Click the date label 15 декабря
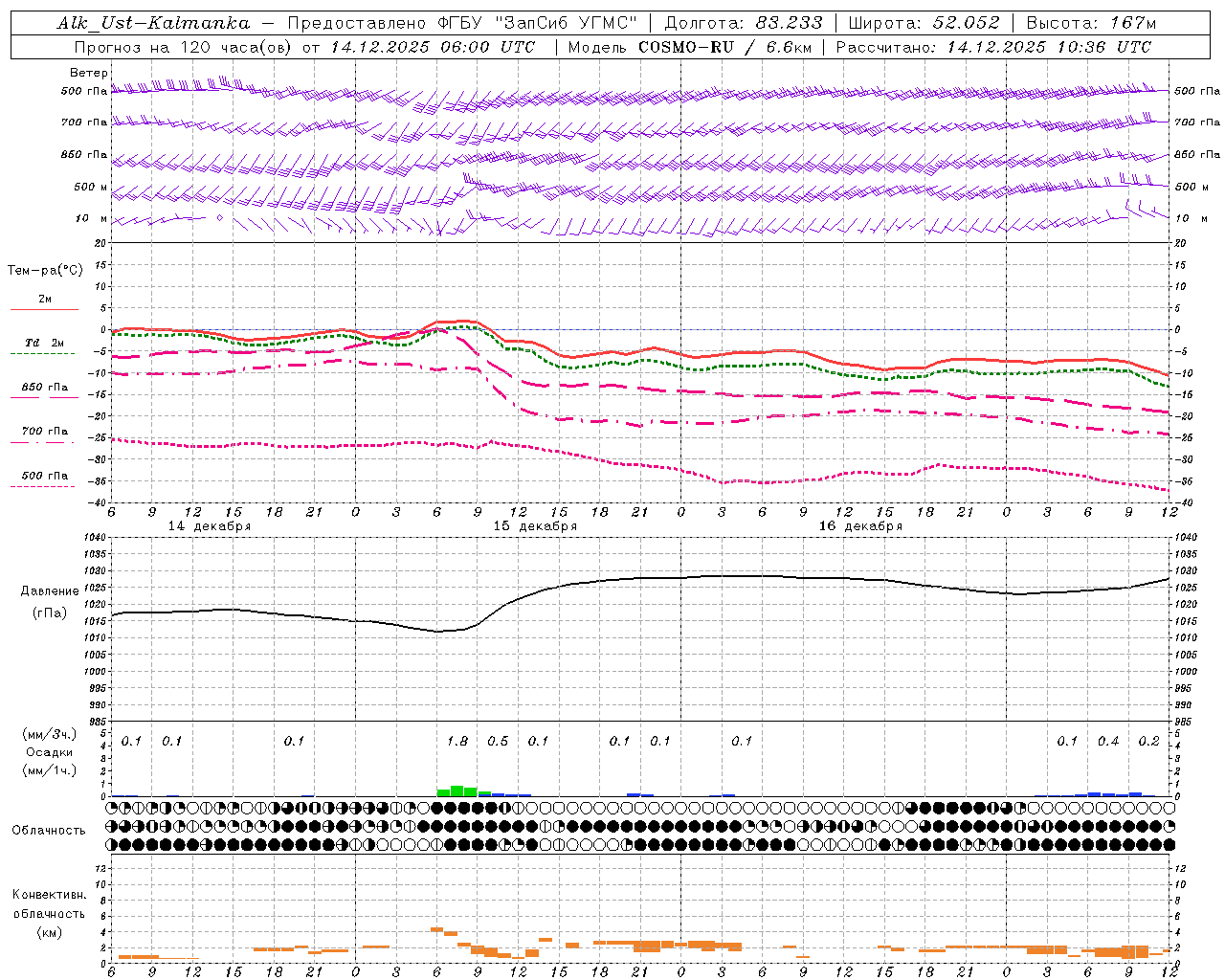Screen dimensions: 1225x980 pyautogui.click(x=535, y=526)
